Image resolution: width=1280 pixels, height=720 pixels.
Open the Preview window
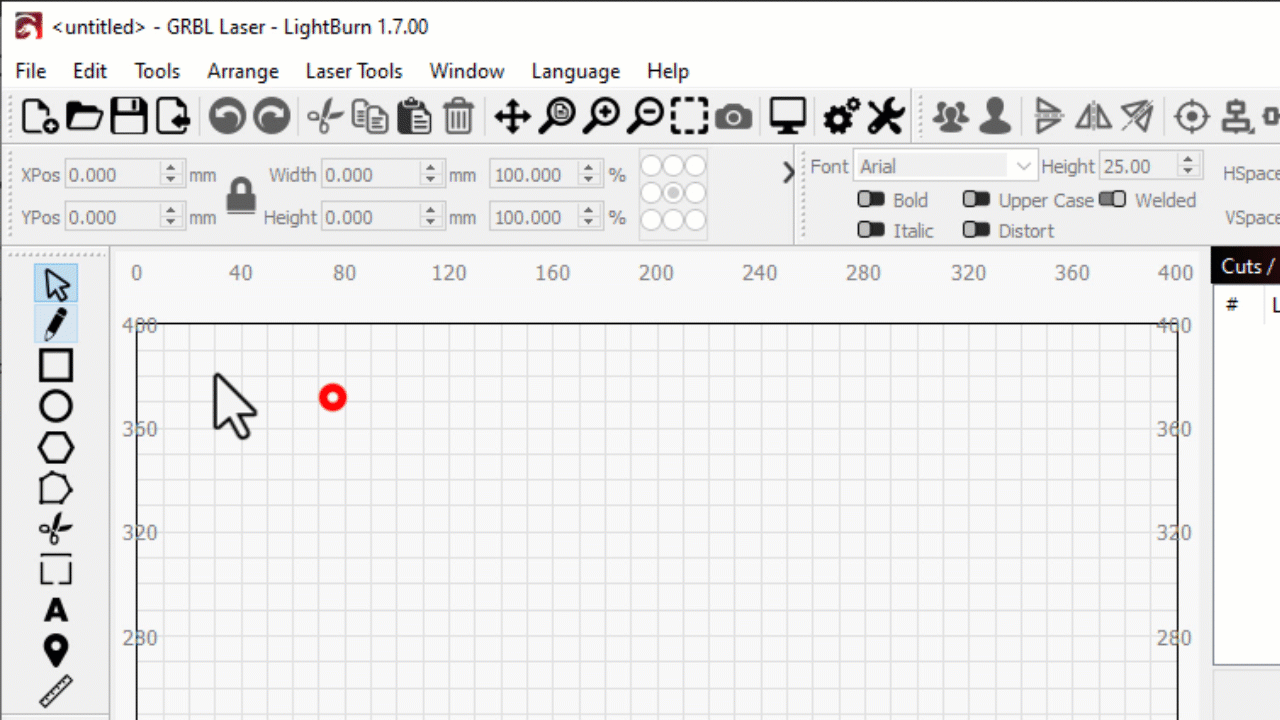787,117
